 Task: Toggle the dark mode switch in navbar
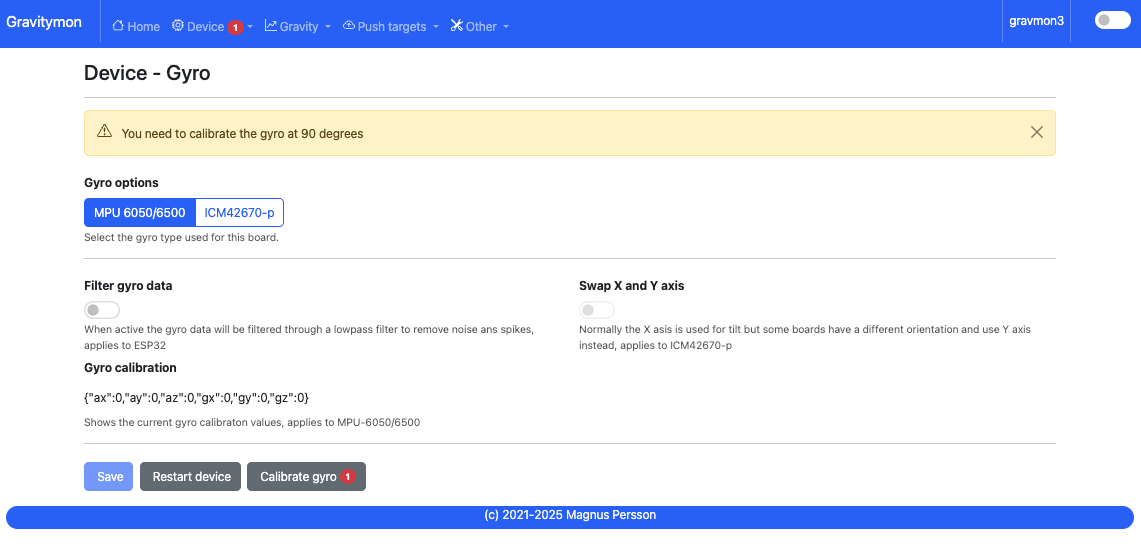1112,20
